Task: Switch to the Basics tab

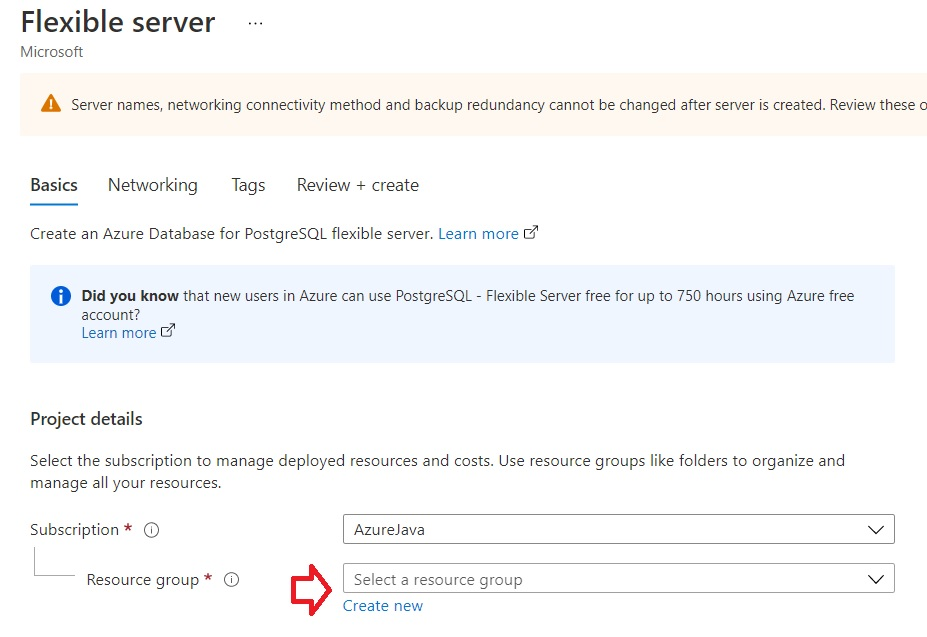Action: click(x=54, y=186)
